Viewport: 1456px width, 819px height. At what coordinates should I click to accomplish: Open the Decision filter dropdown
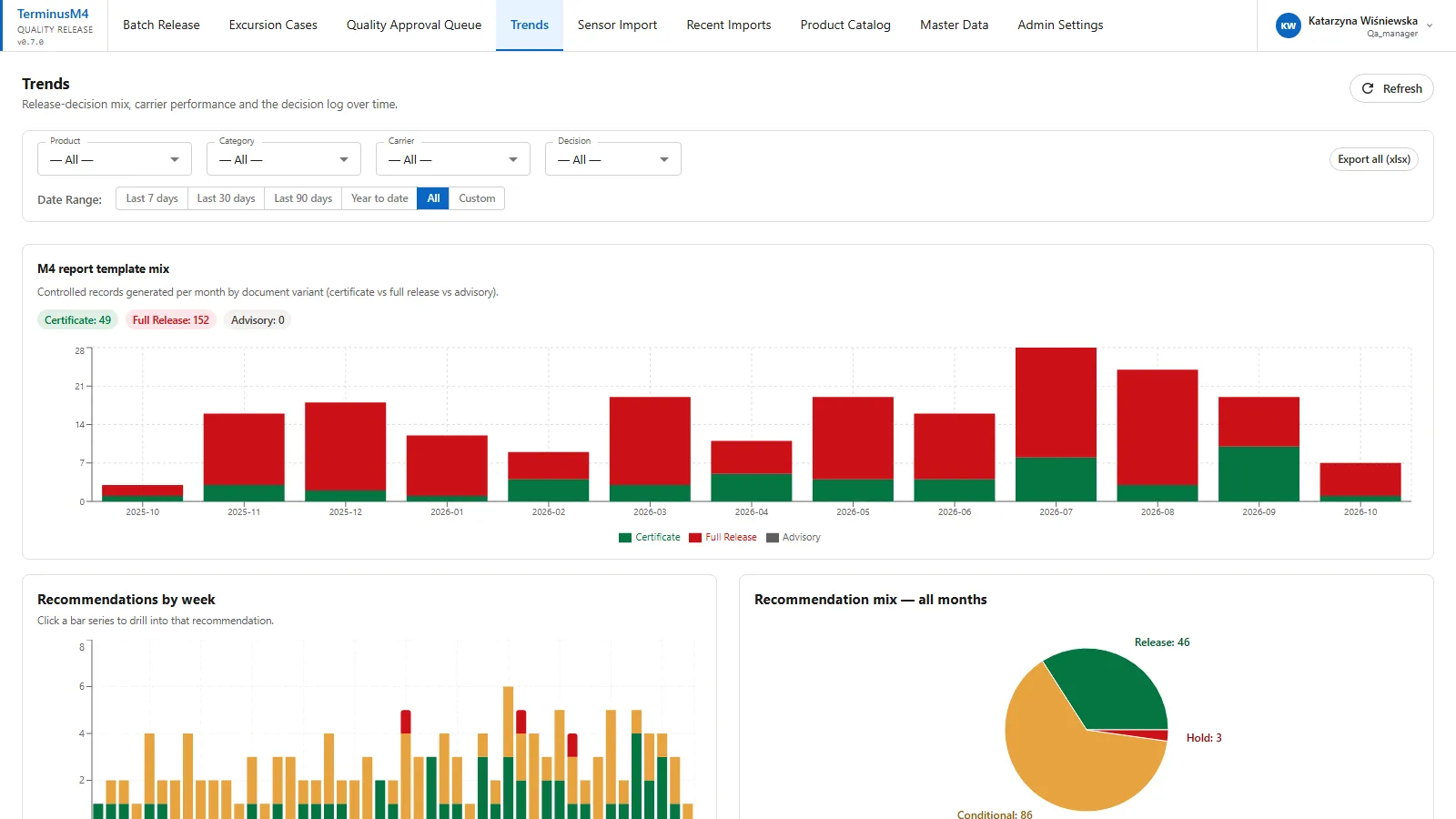pos(613,159)
